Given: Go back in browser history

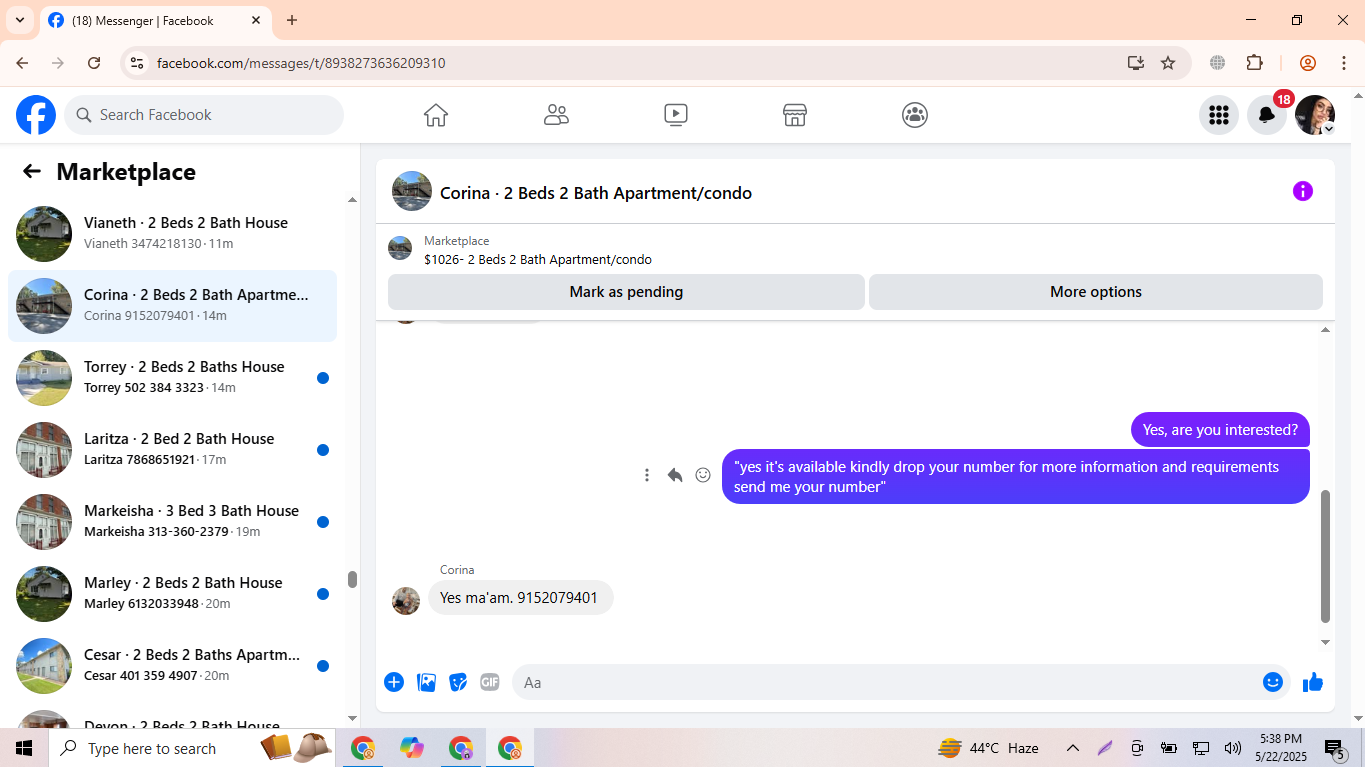Looking at the screenshot, I should tap(23, 63).
